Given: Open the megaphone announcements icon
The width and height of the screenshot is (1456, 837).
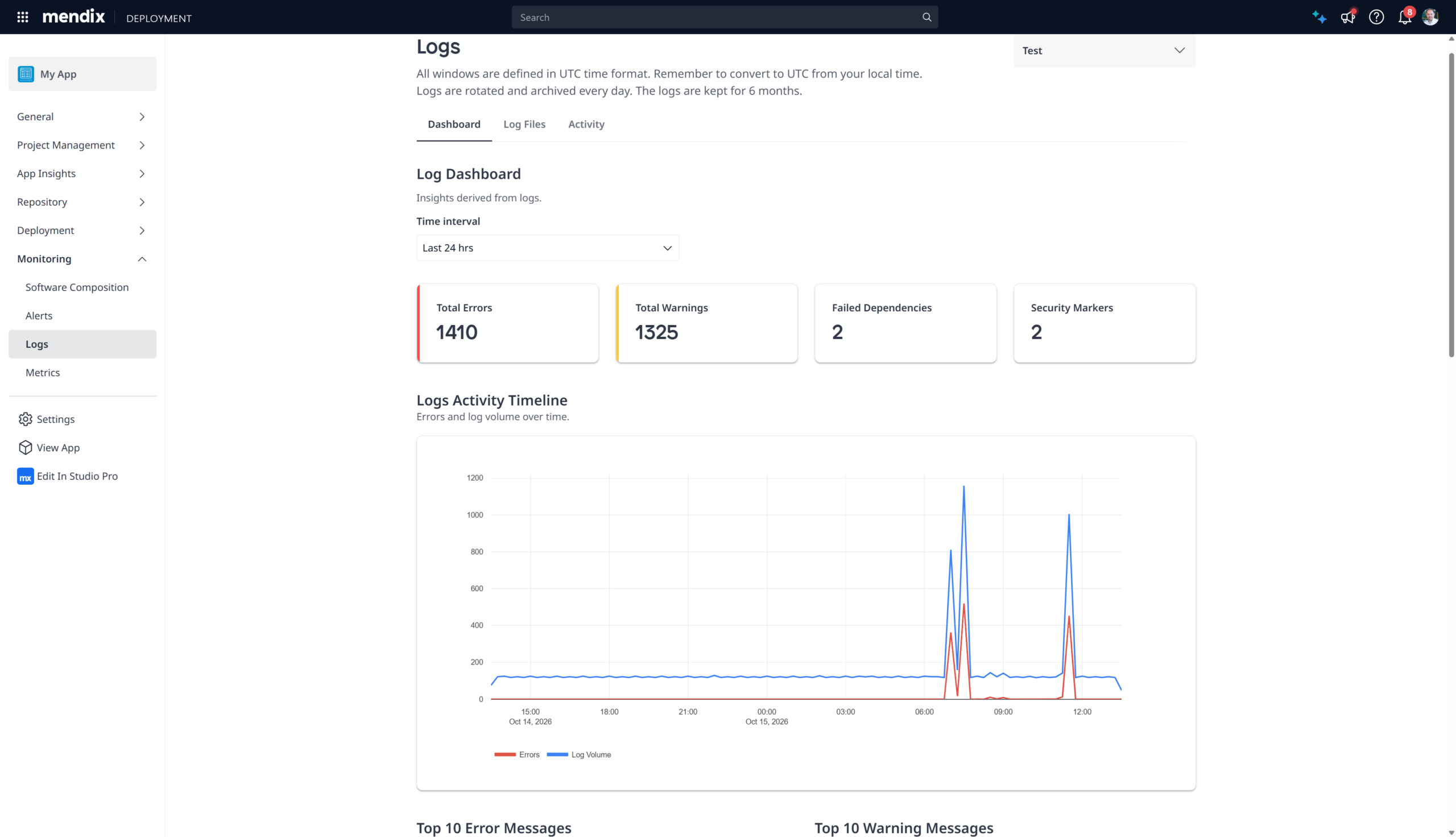Looking at the screenshot, I should (1347, 17).
